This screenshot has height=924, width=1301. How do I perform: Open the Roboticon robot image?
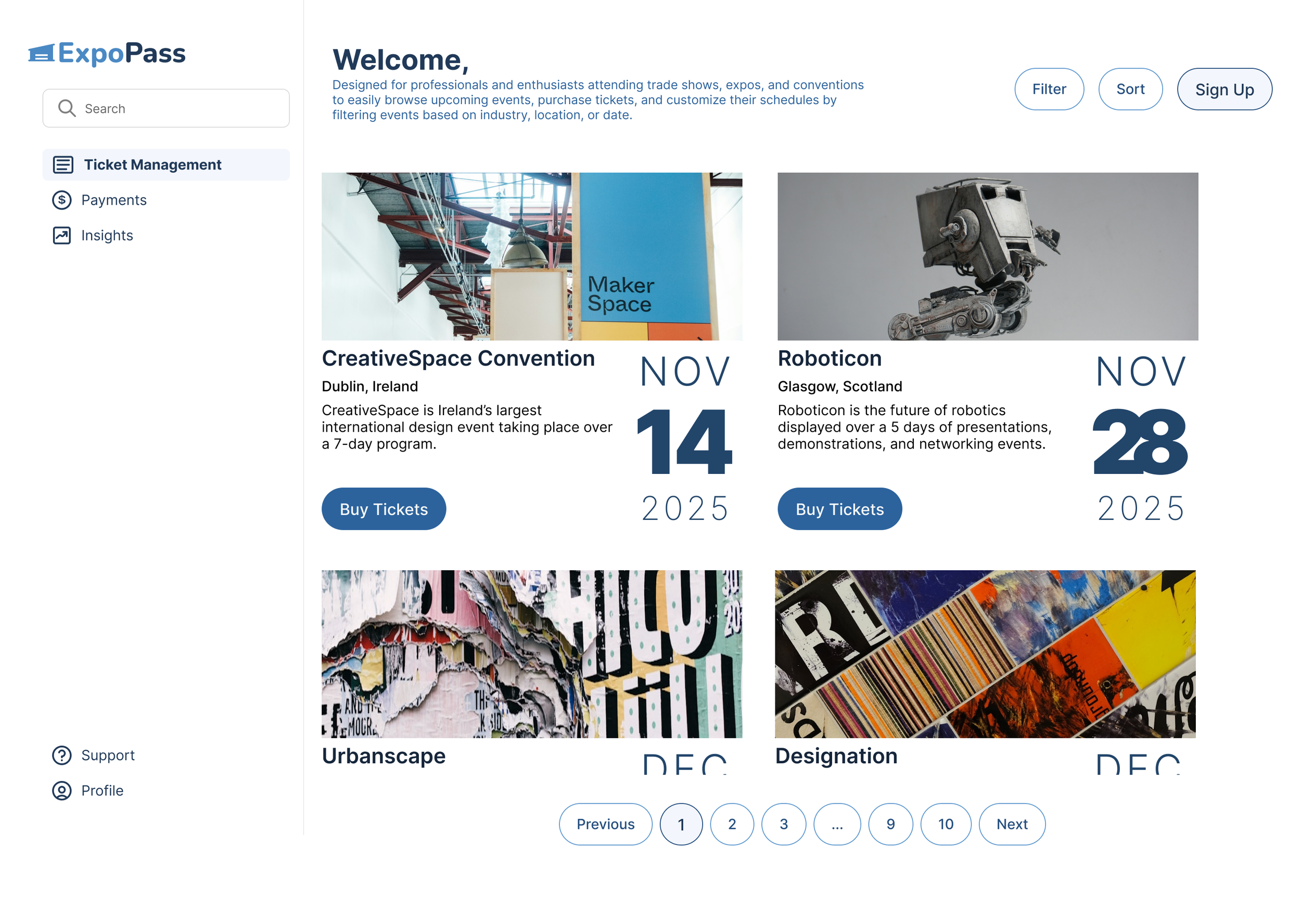987,256
